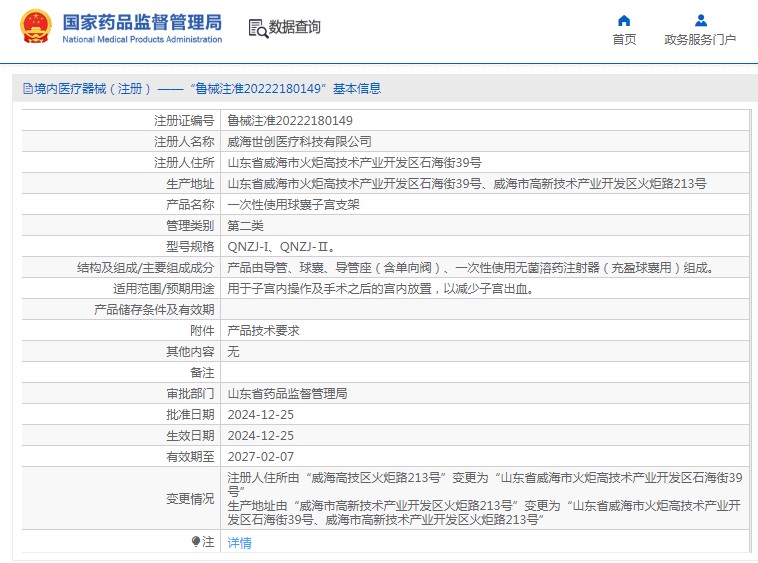The height and width of the screenshot is (563, 758).
Task: Click the value 鲁械注准20222180149 in the table
Action: click(x=290, y=120)
